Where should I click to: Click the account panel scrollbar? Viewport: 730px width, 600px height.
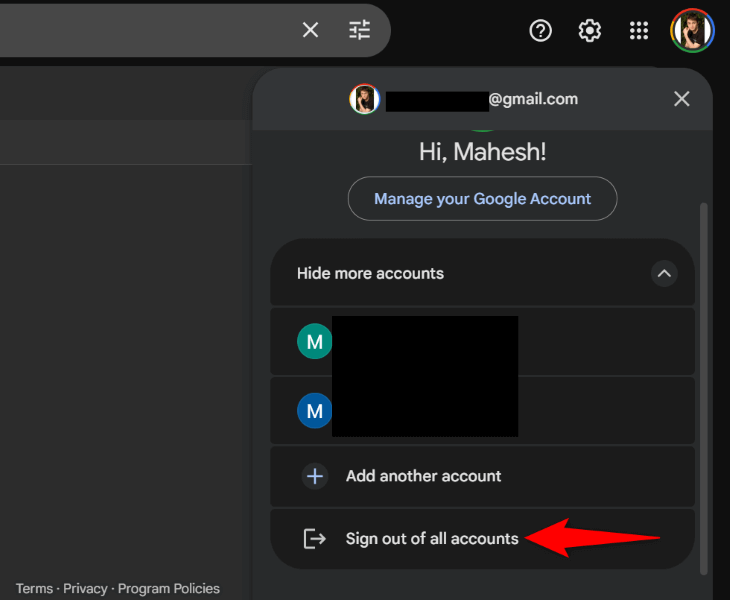[704, 388]
